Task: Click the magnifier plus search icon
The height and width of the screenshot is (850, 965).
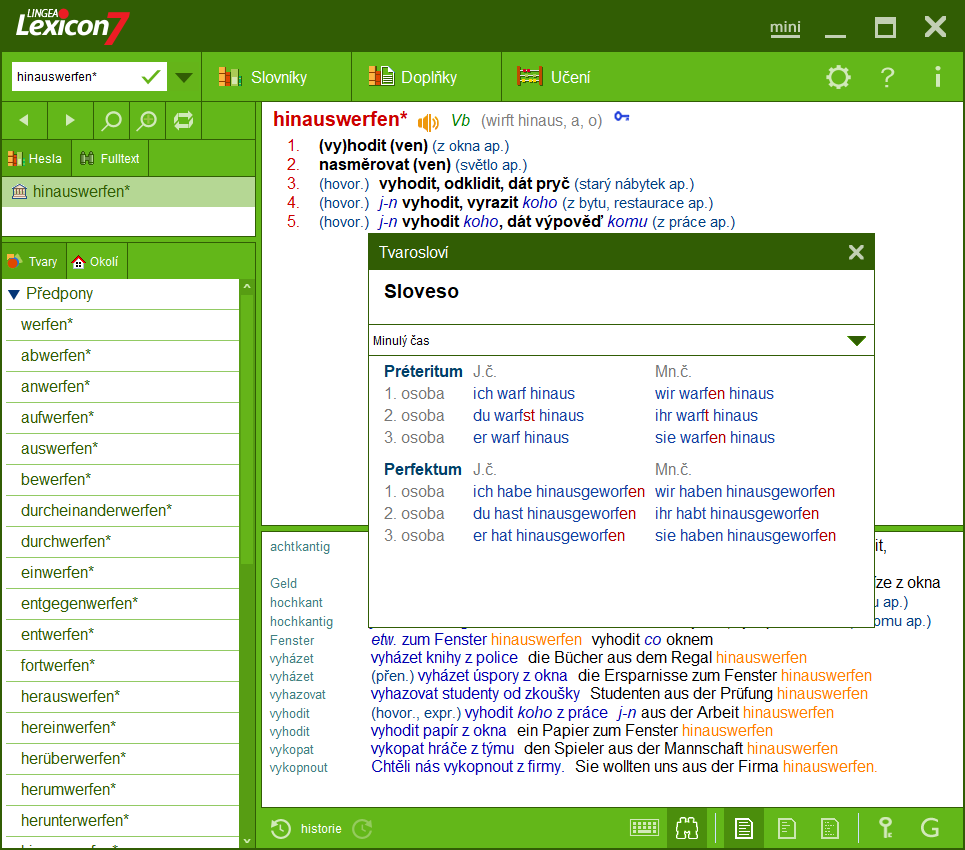Action: (x=146, y=120)
